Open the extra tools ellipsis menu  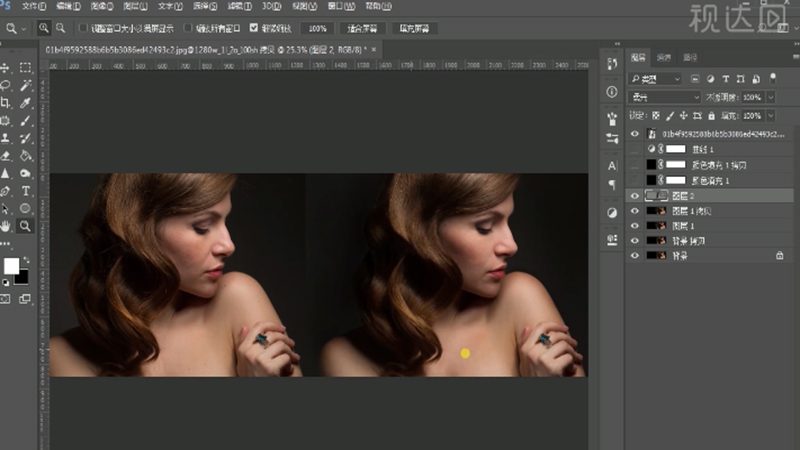(5, 244)
